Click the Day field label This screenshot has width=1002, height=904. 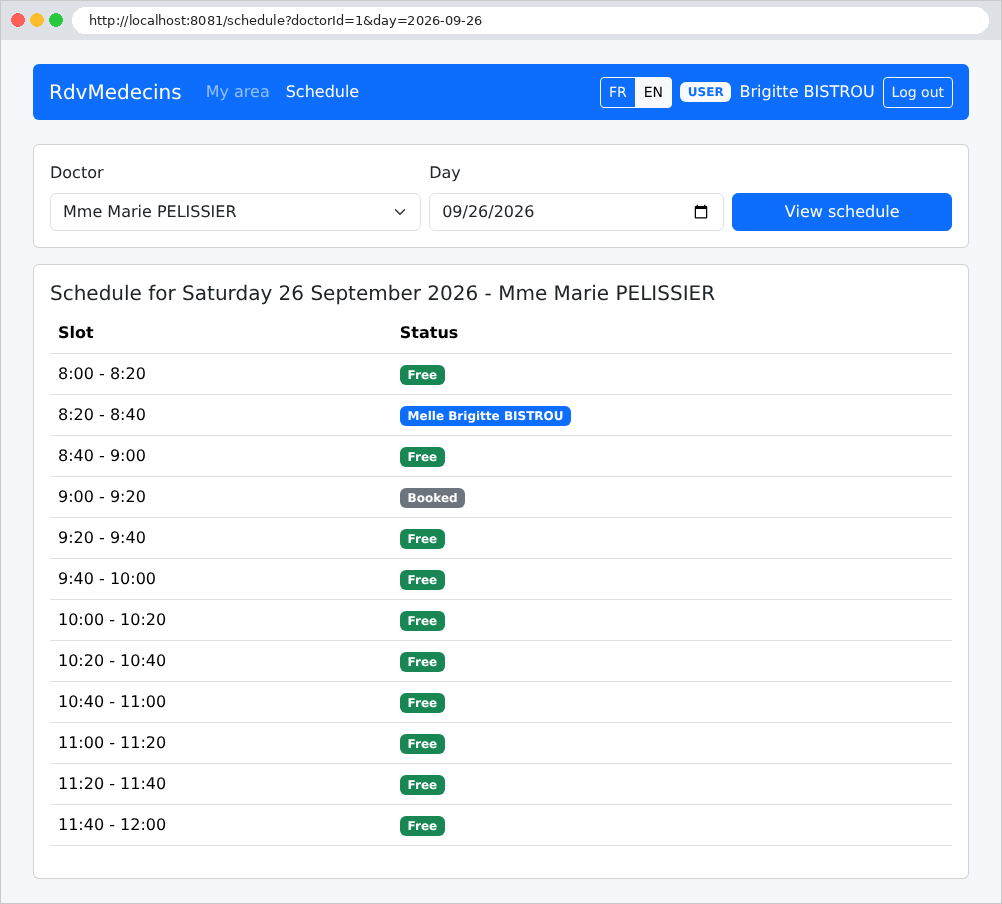(445, 172)
